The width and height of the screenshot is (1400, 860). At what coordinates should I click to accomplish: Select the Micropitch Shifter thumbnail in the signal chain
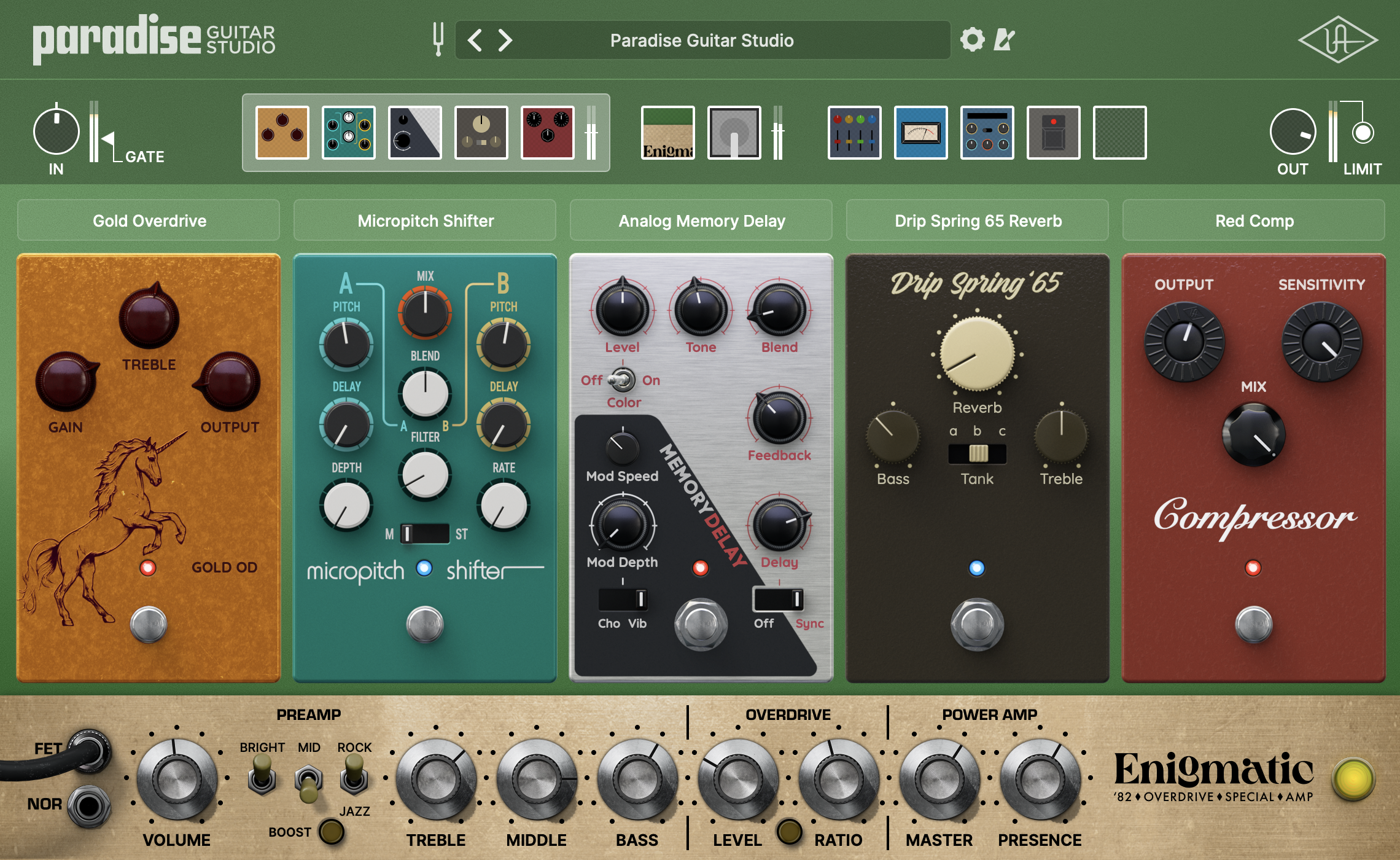click(349, 133)
